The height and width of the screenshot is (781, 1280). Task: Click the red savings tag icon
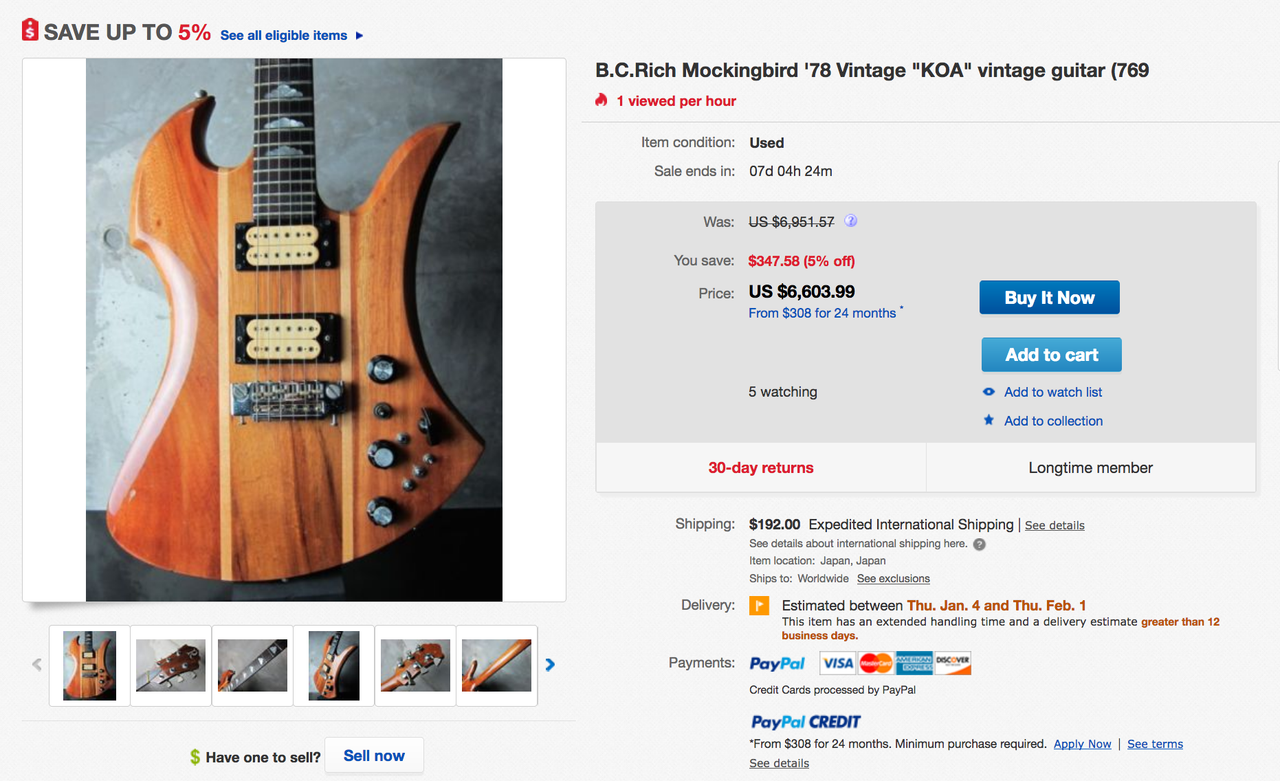[30, 31]
